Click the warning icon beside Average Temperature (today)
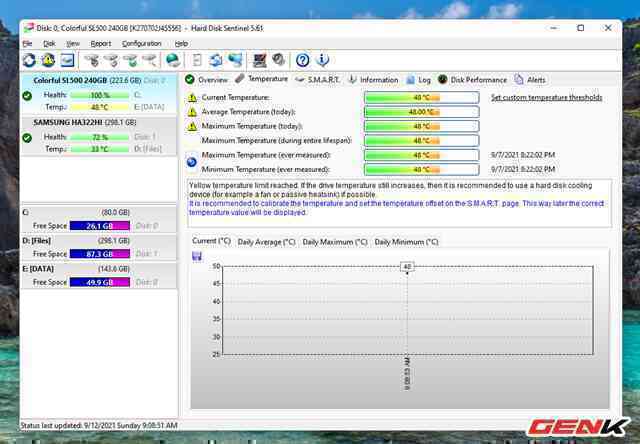 tap(192, 112)
